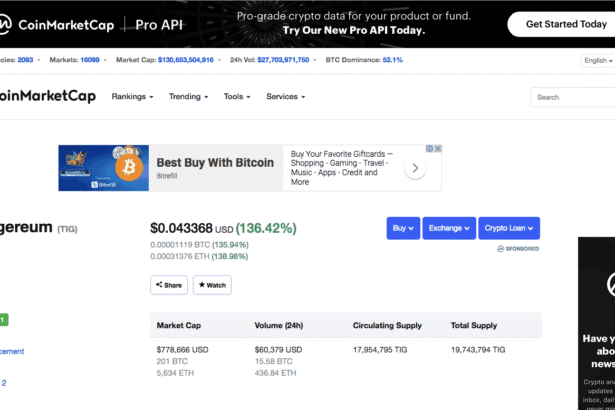This screenshot has height=410, width=615.
Task: Select 201 BTC market cap value
Action: (172, 361)
